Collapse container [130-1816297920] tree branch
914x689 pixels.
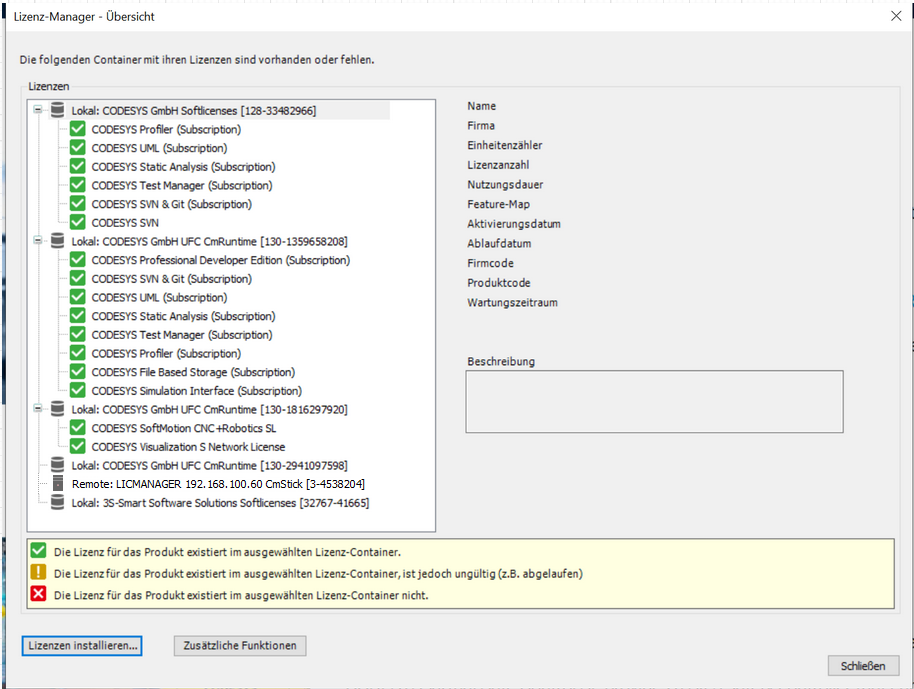pos(36,408)
